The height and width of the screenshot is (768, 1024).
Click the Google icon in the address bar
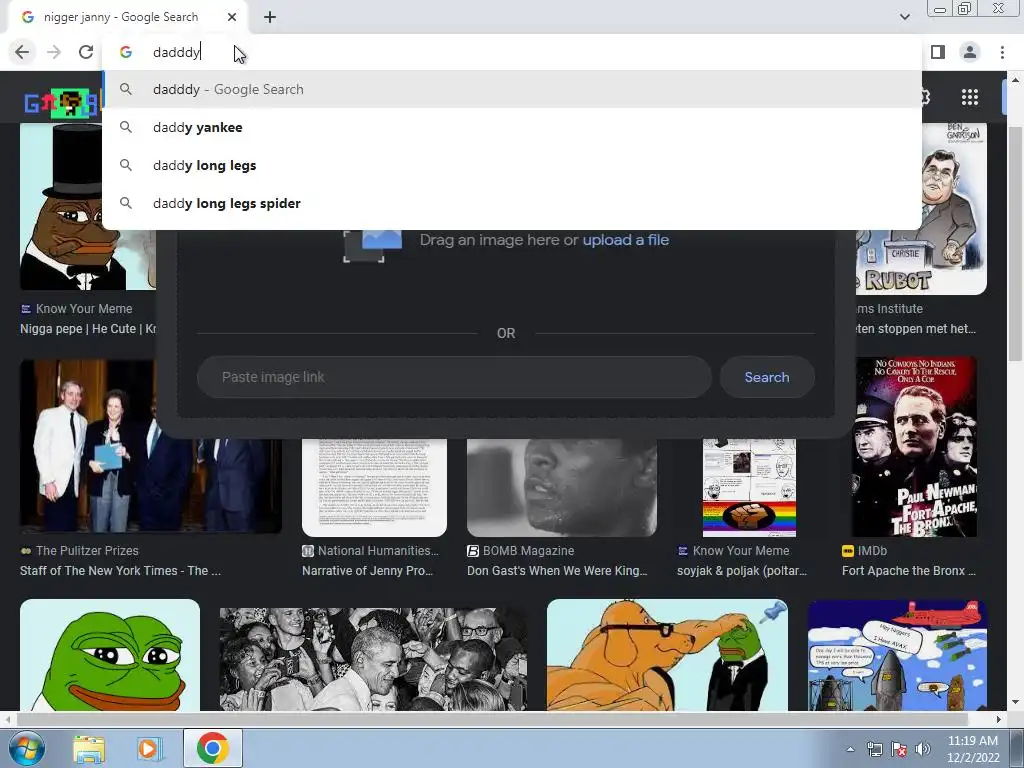pyautogui.click(x=126, y=52)
